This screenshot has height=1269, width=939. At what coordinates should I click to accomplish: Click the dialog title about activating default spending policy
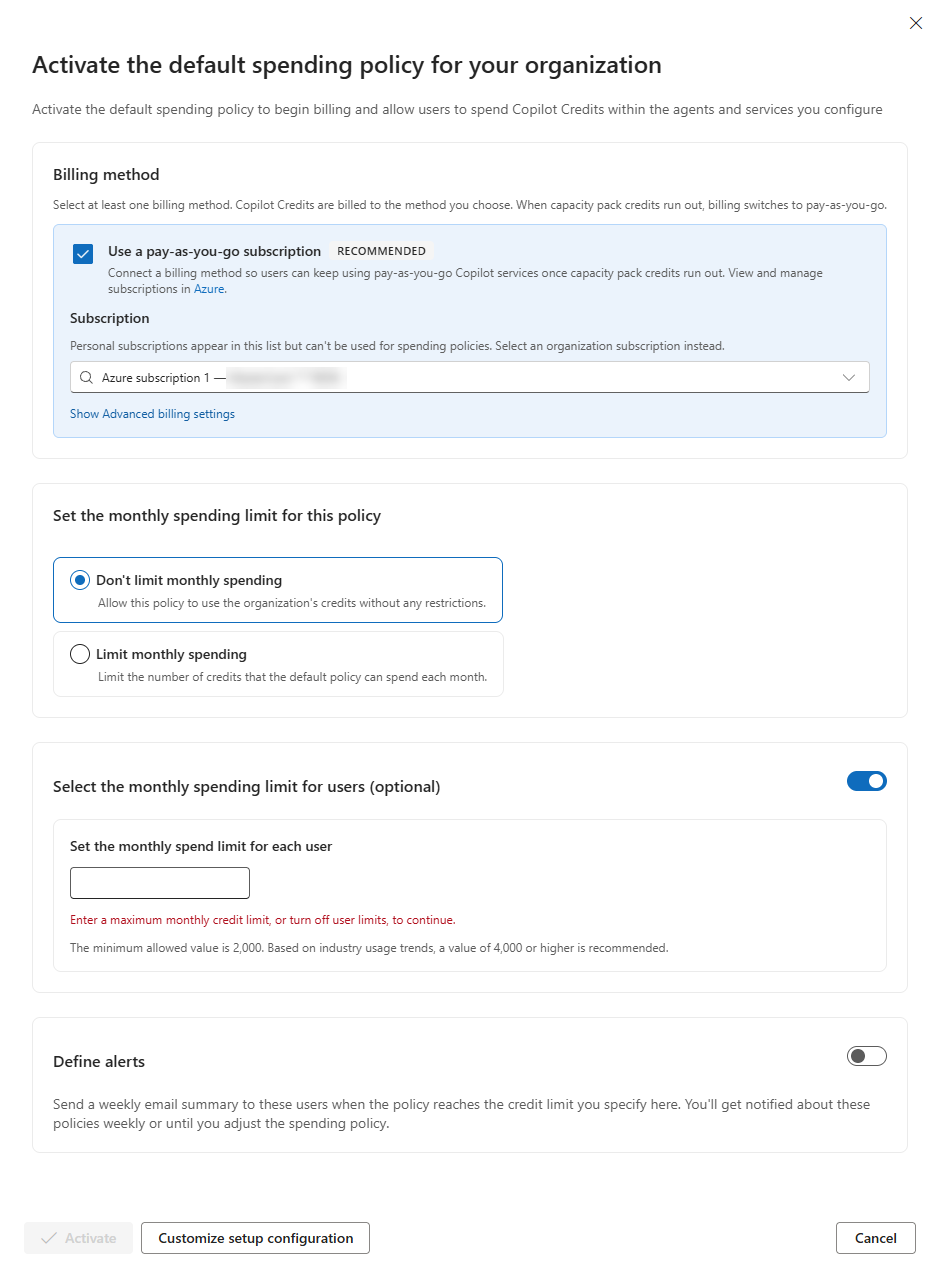[x=347, y=65]
